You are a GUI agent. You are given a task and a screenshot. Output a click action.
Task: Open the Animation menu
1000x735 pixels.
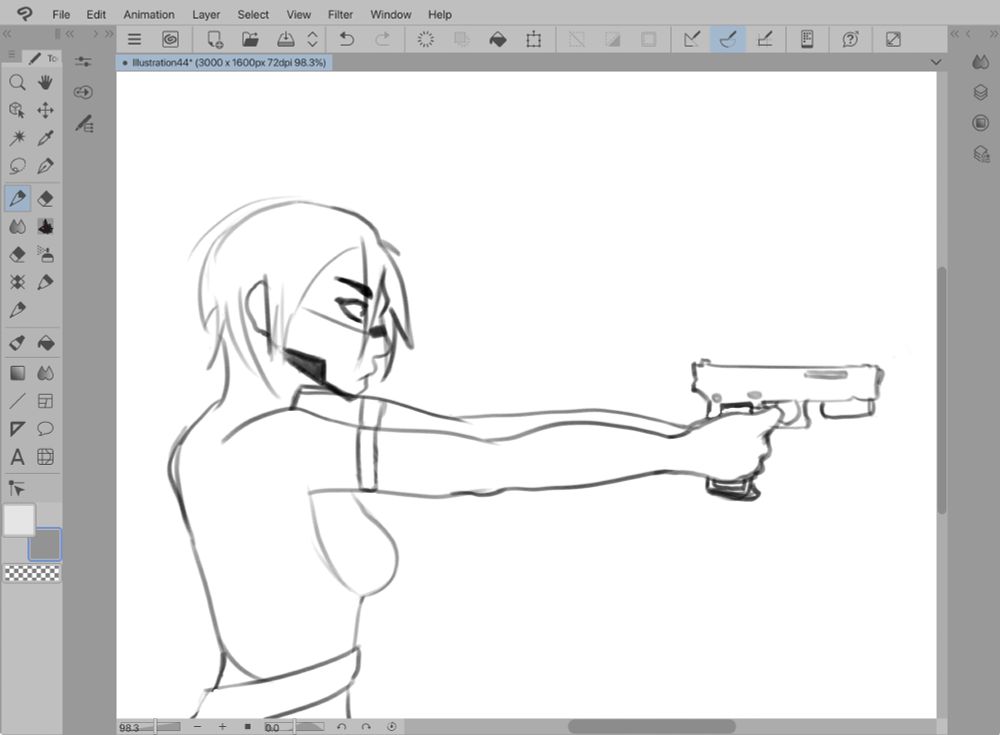(x=148, y=14)
